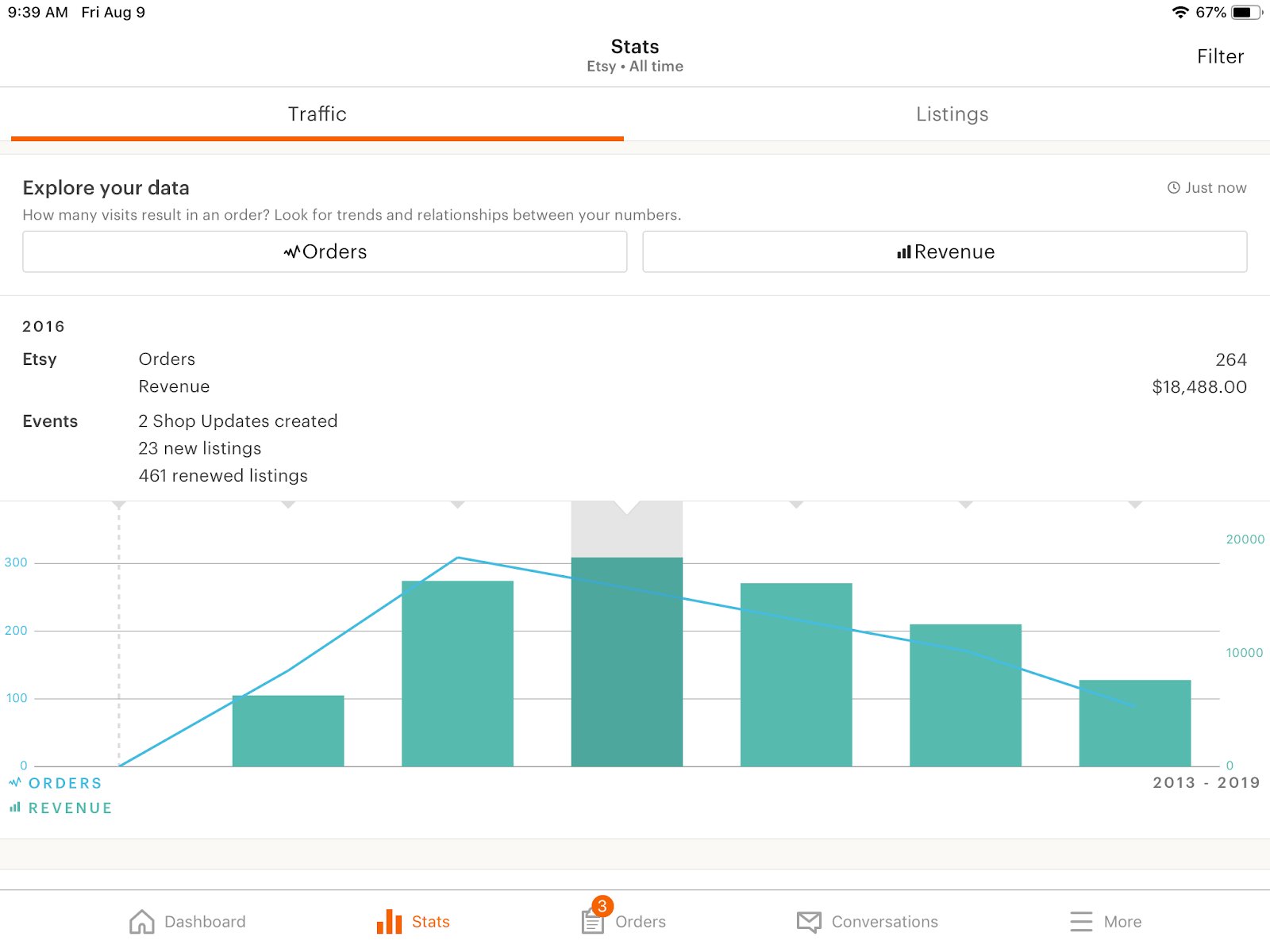This screenshot has width=1270, height=952.
Task: Tap the Dashboard label in bottom bar
Action: 205,922
